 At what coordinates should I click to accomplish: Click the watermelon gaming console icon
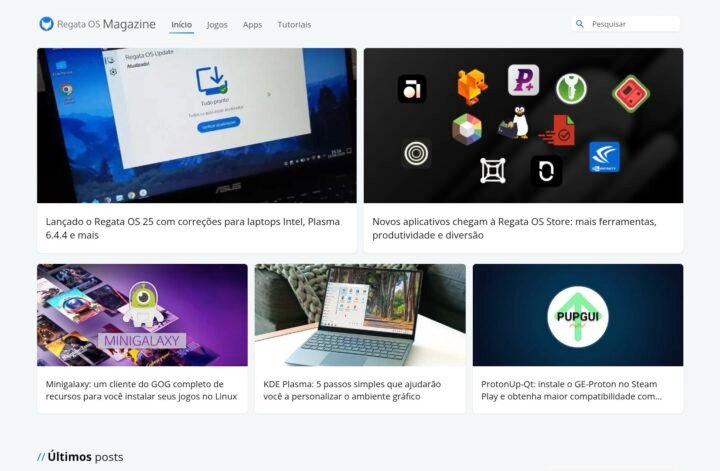pyautogui.click(x=631, y=93)
